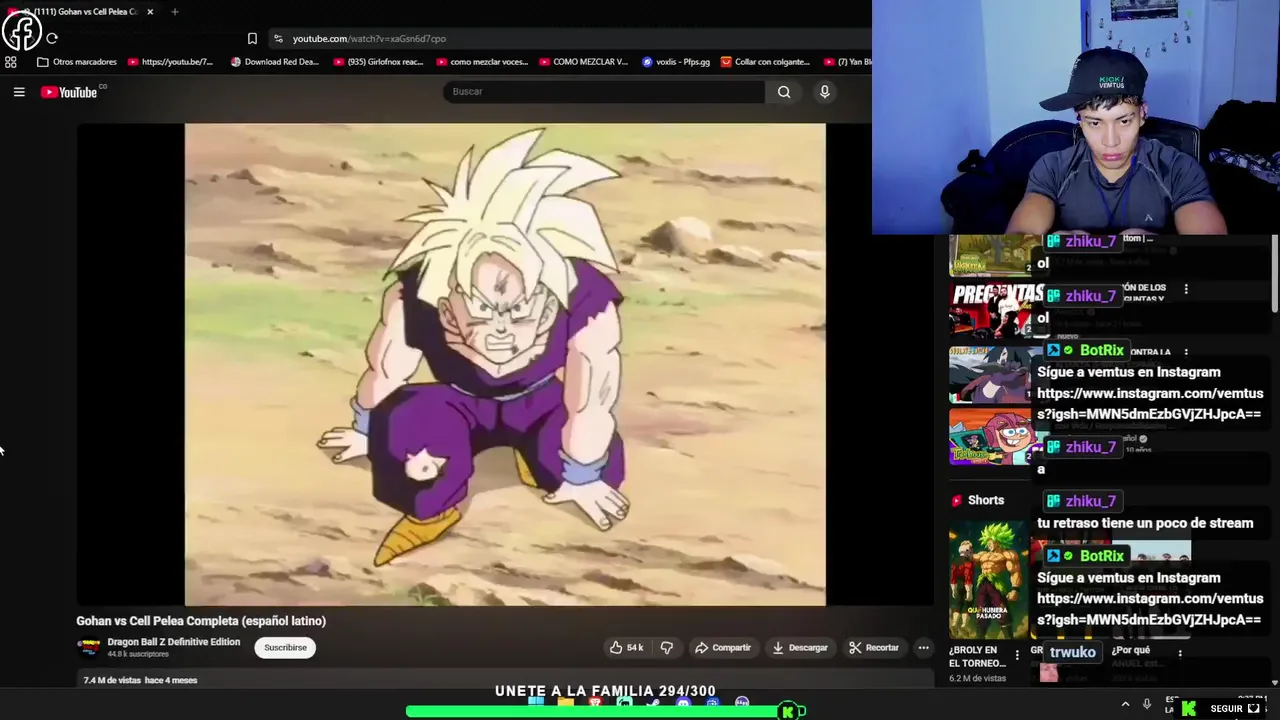This screenshot has height=720, width=1280.
Task: Click the Gohan video player frame
Action: 505,364
